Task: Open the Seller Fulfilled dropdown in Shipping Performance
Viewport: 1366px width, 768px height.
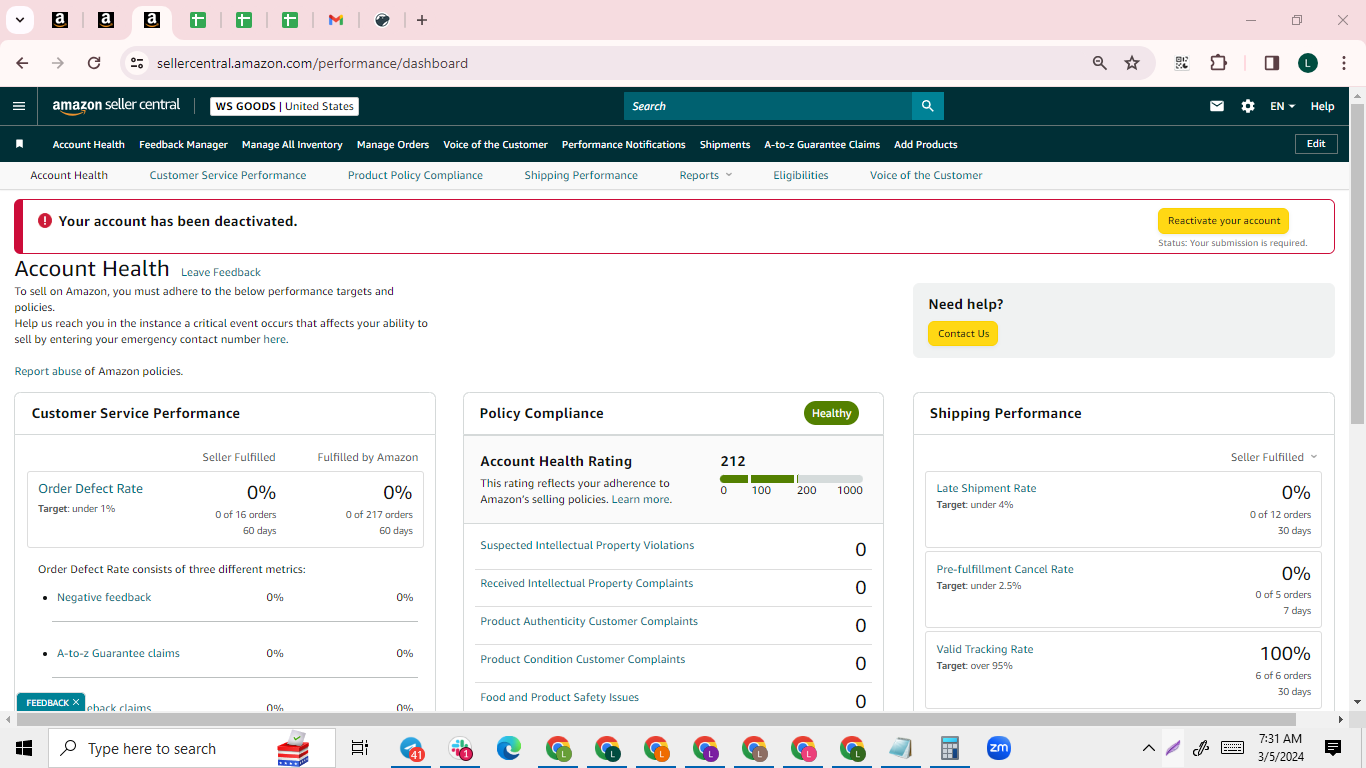Action: tap(1274, 457)
